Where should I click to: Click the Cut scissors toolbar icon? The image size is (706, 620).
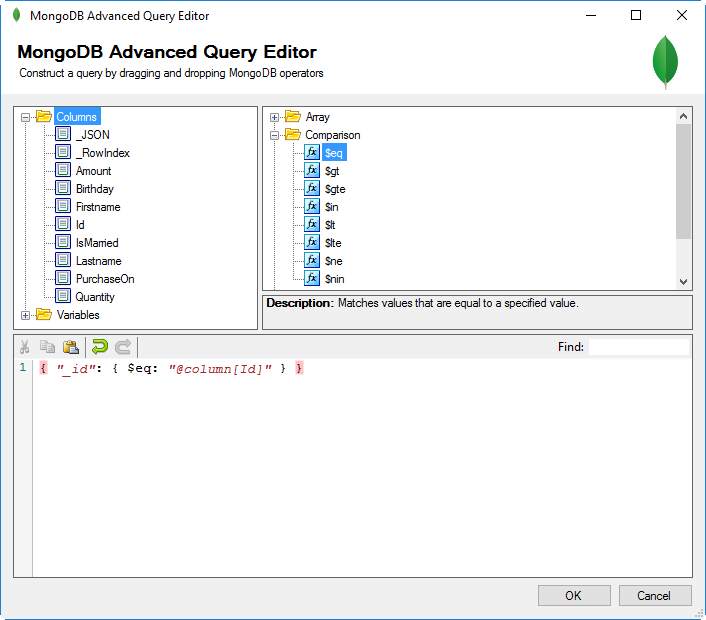pyautogui.click(x=25, y=347)
